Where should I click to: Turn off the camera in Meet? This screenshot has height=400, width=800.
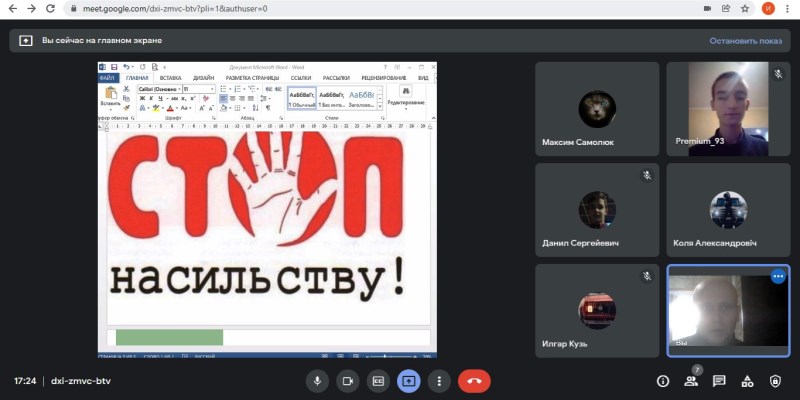[x=348, y=381]
